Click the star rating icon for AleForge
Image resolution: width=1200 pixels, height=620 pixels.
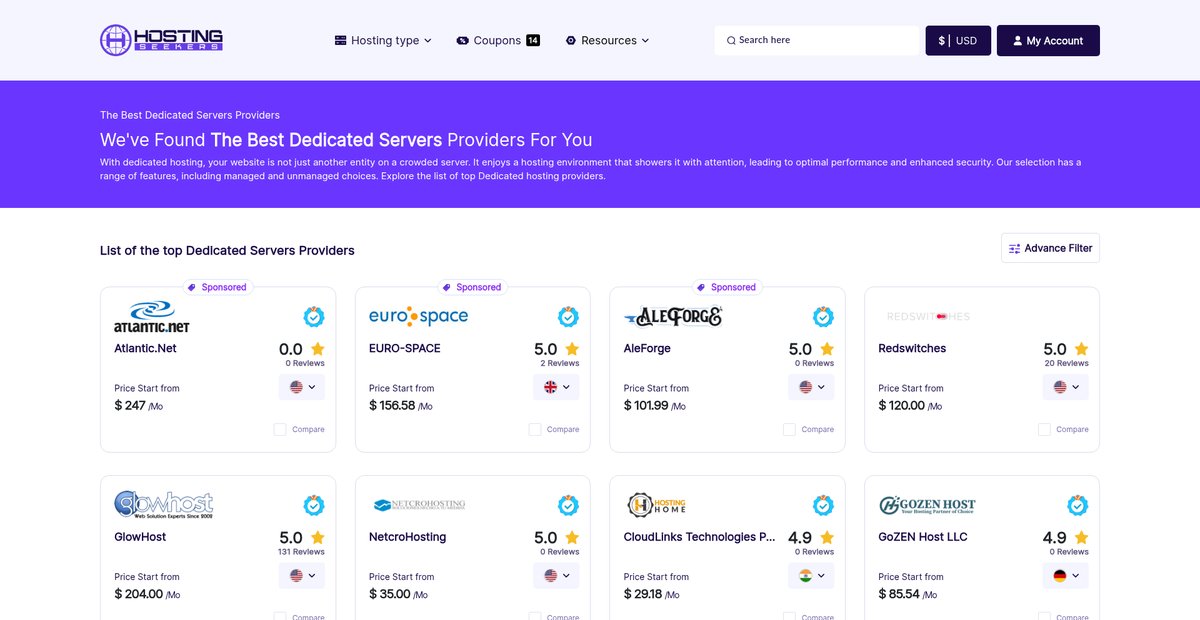[x=827, y=349]
